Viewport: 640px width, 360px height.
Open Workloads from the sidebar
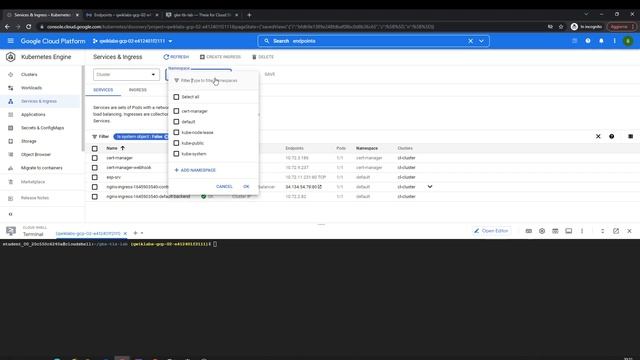(31, 88)
